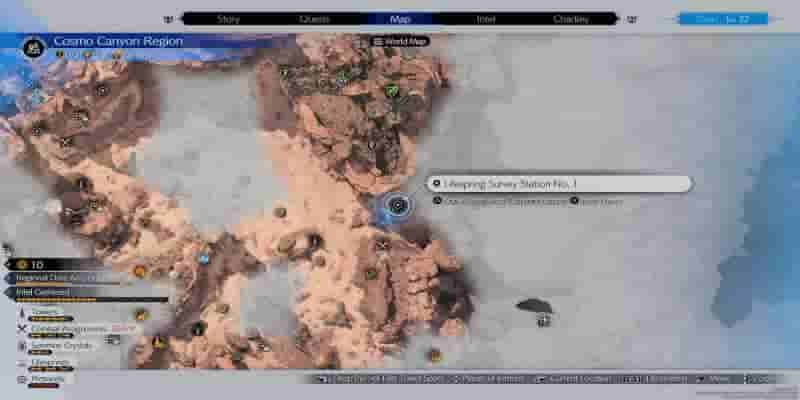Select the Summon Crystals intel category

point(61,345)
